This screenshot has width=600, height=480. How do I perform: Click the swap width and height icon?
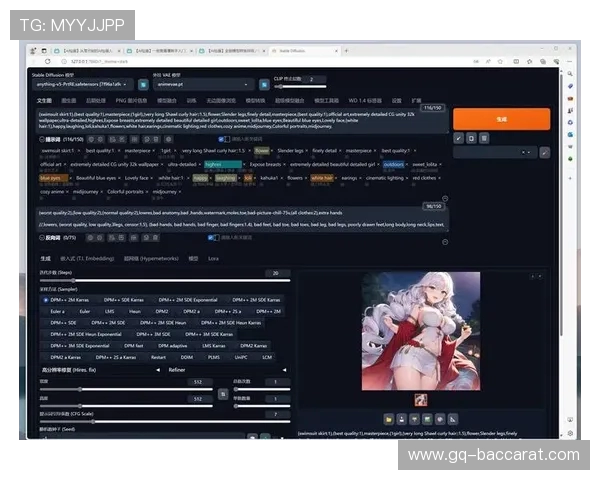click(x=223, y=394)
